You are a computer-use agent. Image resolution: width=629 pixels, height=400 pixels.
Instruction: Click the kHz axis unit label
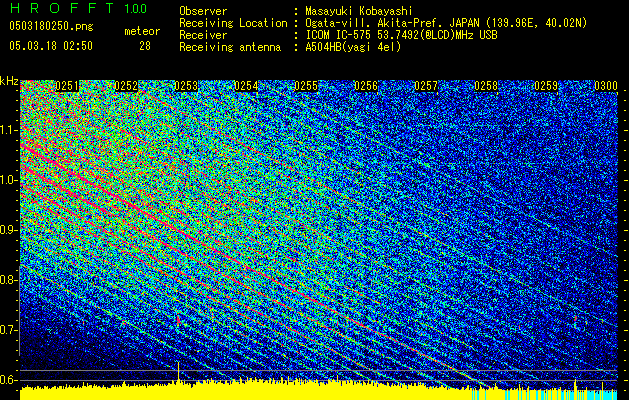(9, 81)
